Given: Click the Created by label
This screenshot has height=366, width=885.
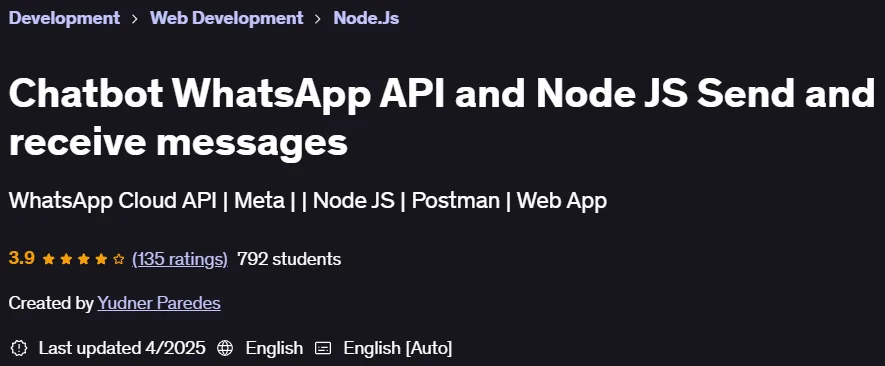Looking at the screenshot, I should click(x=51, y=303).
